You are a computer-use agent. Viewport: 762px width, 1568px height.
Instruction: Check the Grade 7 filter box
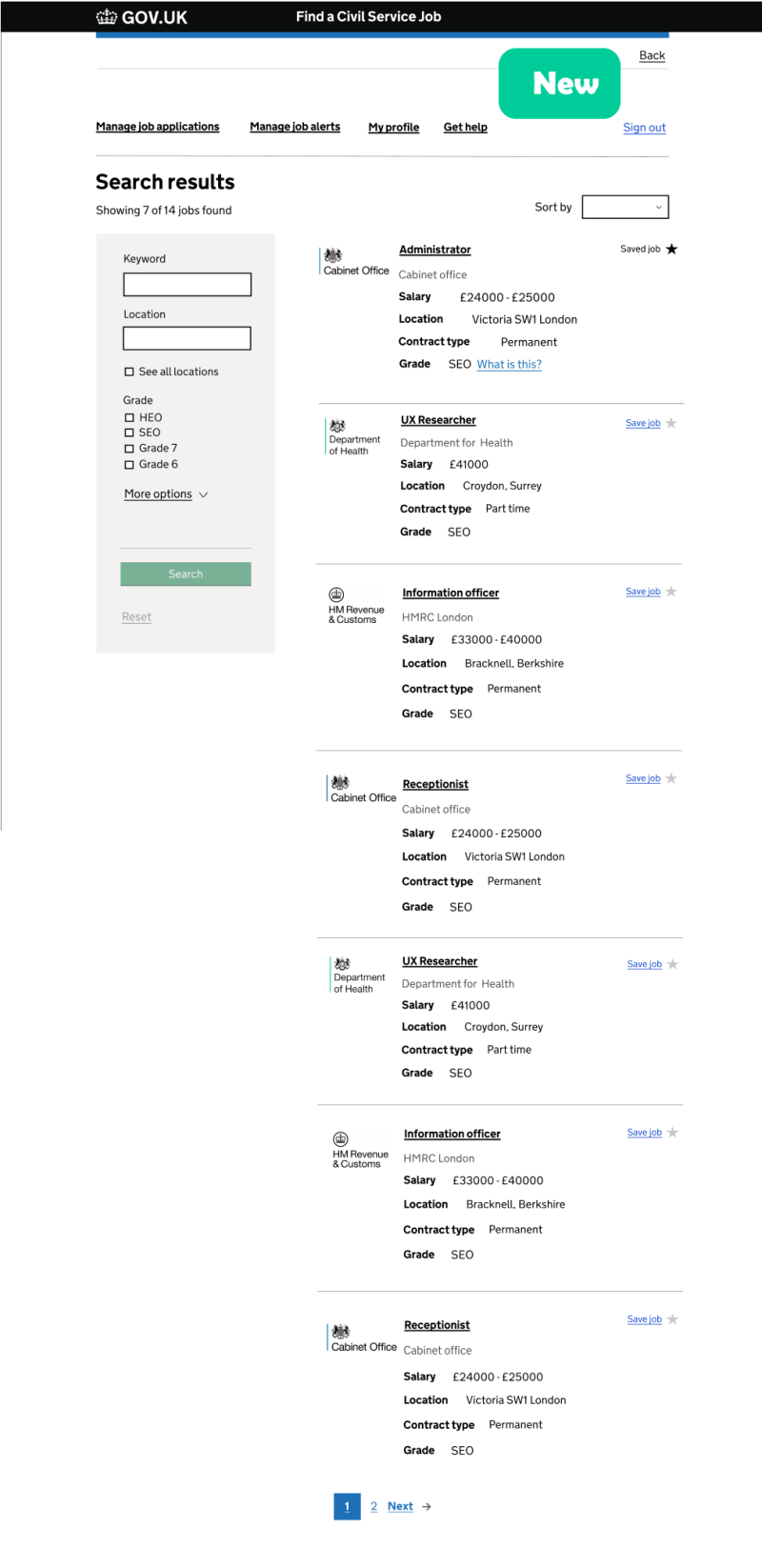click(130, 449)
